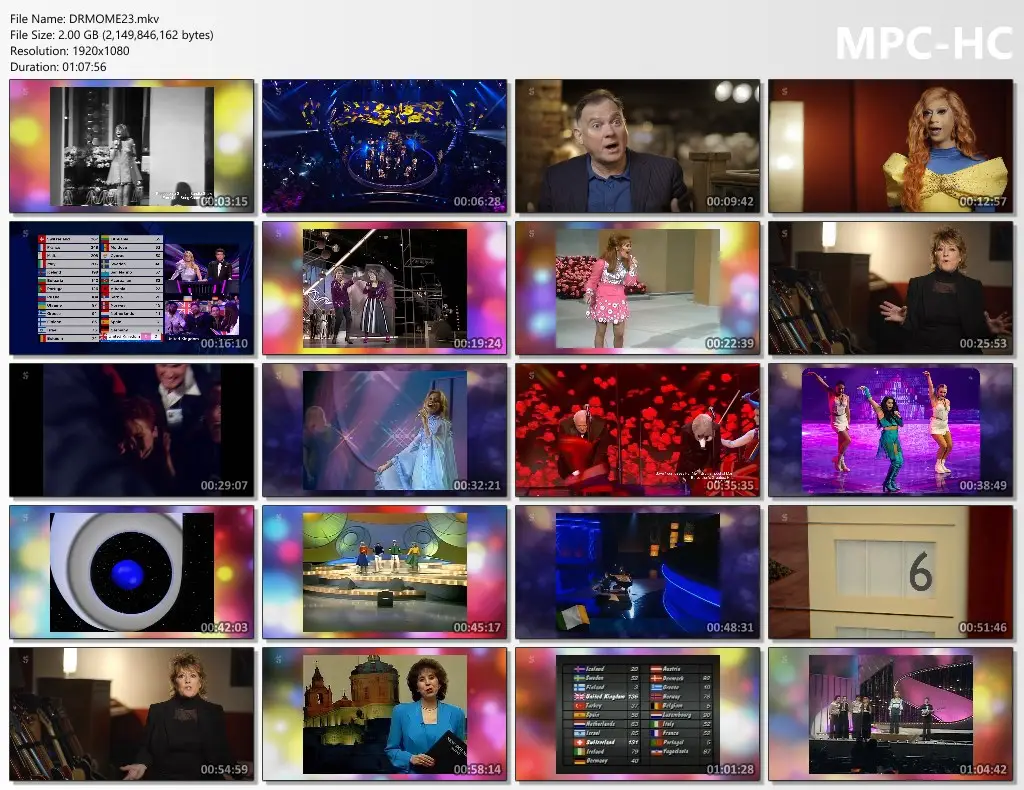The width and height of the screenshot is (1024, 790).
Task: Click the Resolution 1920x1080 line
Action: [70, 51]
